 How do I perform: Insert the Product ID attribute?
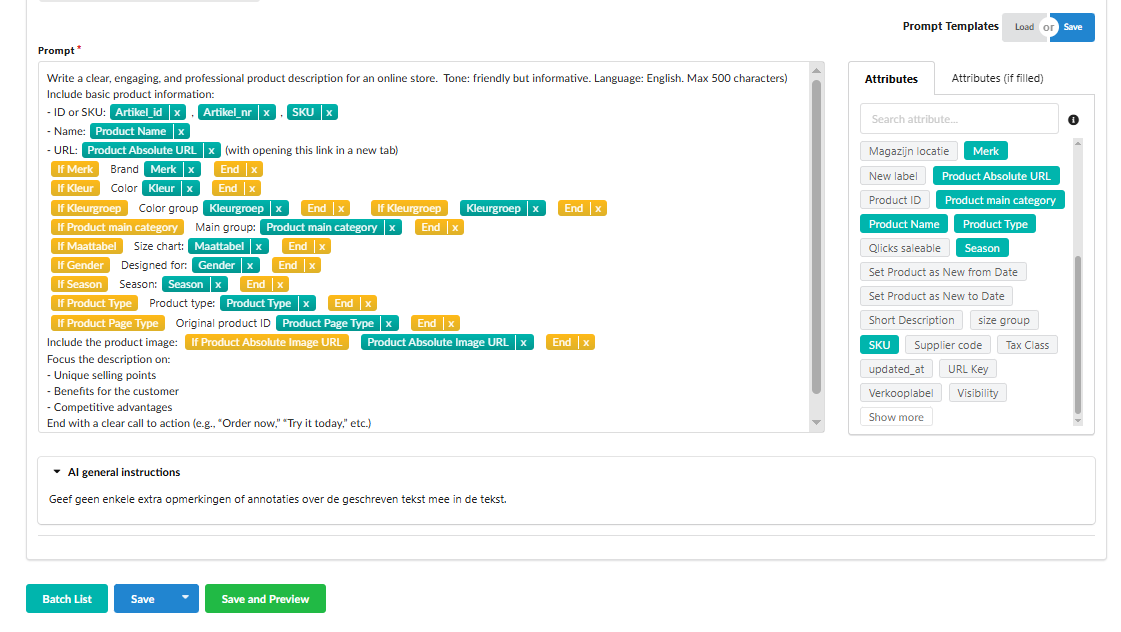[x=895, y=200]
